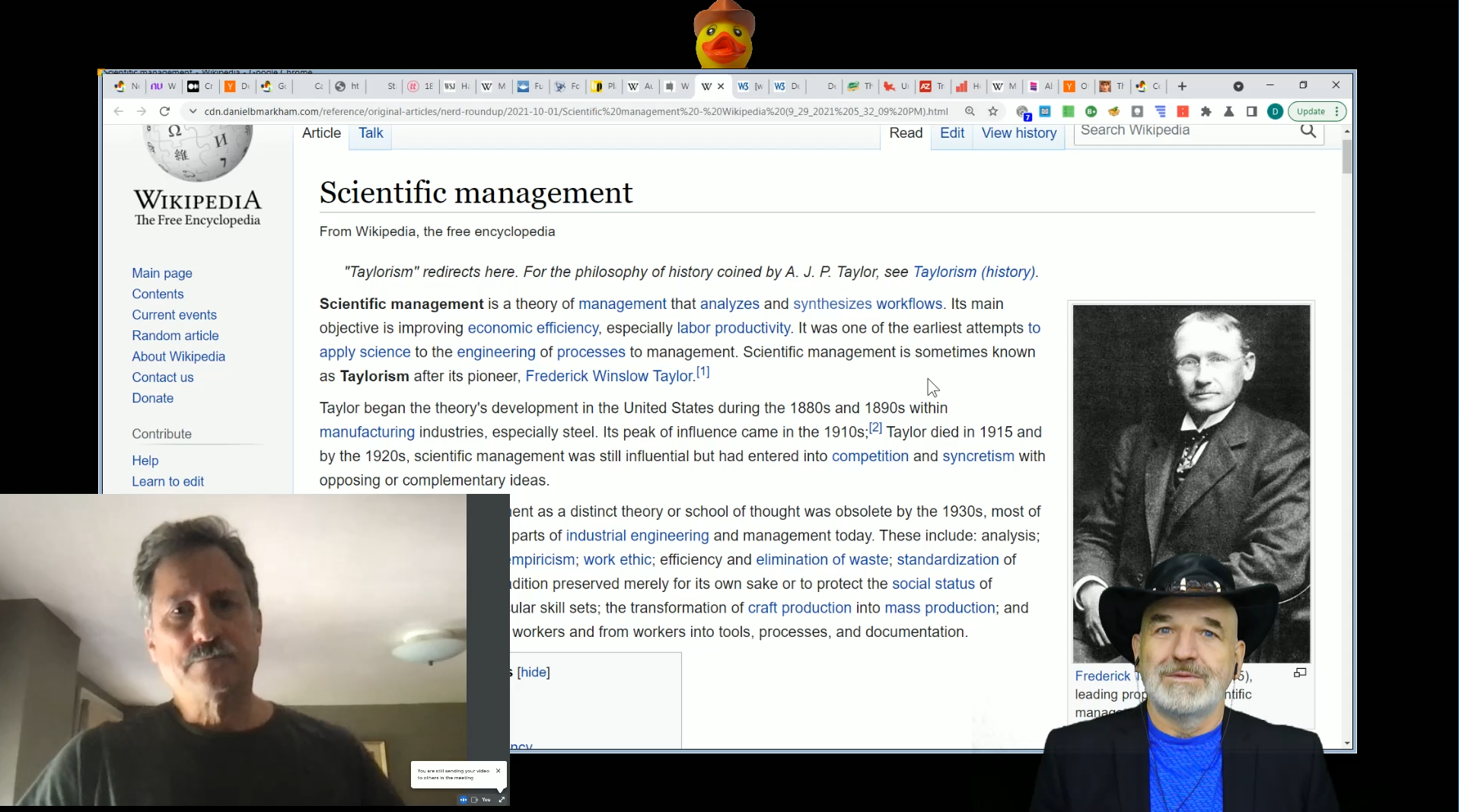Click the Wikipedia search magnifier icon

point(1308,131)
